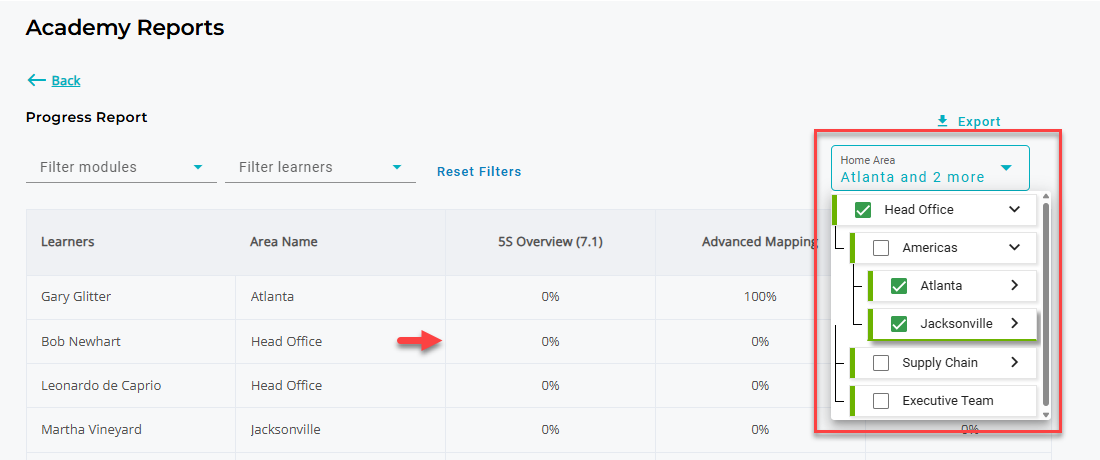Check the Americas checkbox
The height and width of the screenshot is (460, 1100).
coord(881,248)
